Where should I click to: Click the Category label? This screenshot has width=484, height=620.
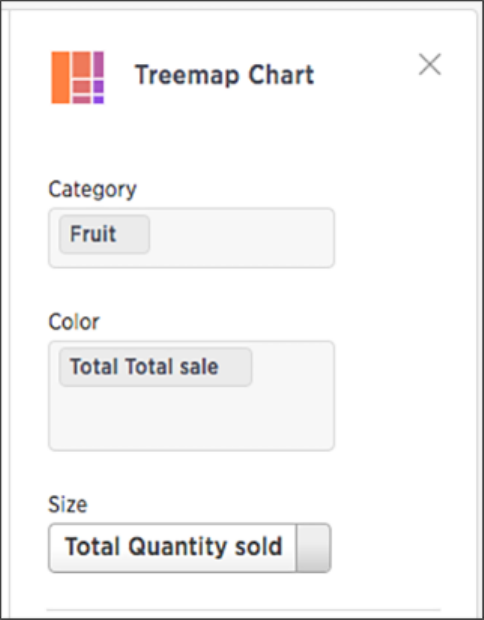93,190
